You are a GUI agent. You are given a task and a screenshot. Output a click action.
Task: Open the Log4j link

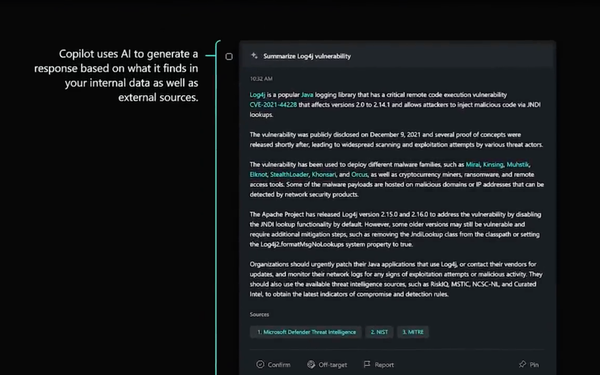click(258, 95)
